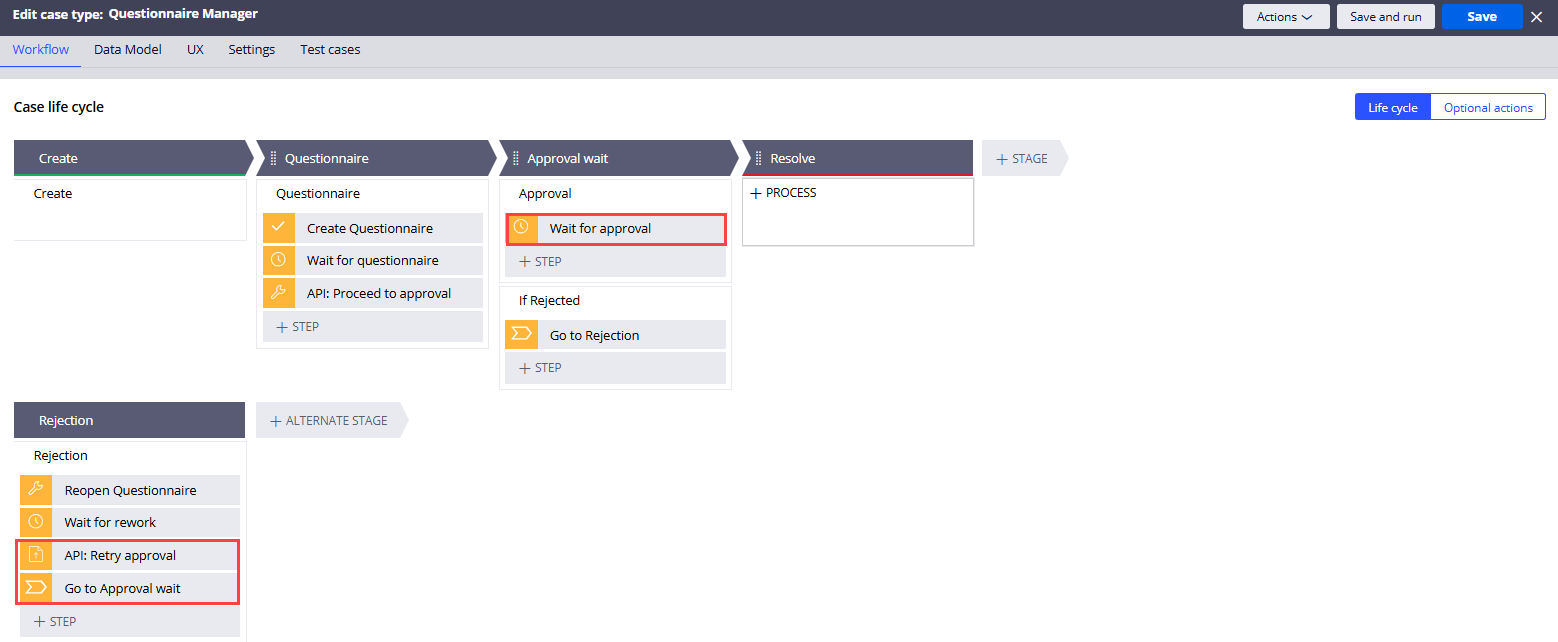Click the clock icon beside Wait for questionnaire

click(x=278, y=260)
